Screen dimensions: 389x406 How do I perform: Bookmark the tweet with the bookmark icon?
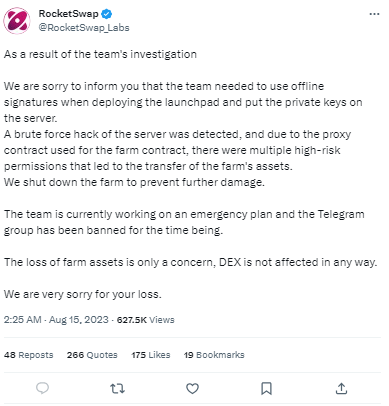pyautogui.click(x=267, y=388)
